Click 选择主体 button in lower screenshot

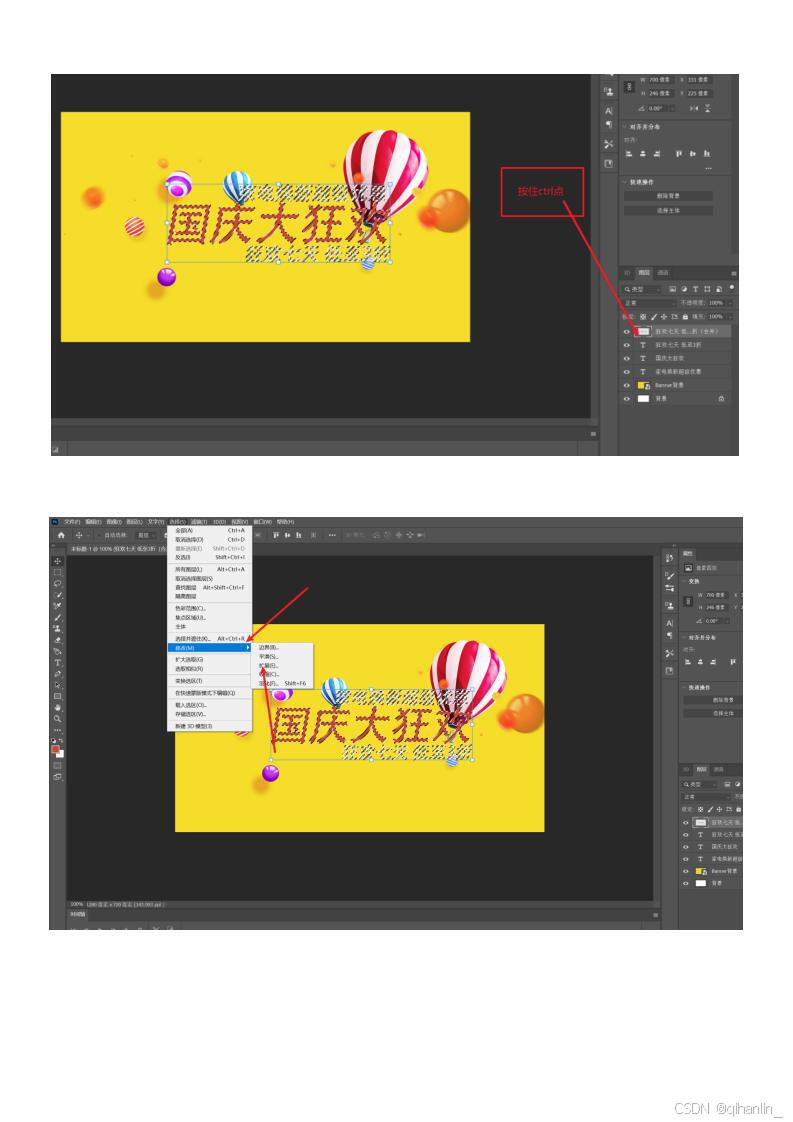(713, 713)
